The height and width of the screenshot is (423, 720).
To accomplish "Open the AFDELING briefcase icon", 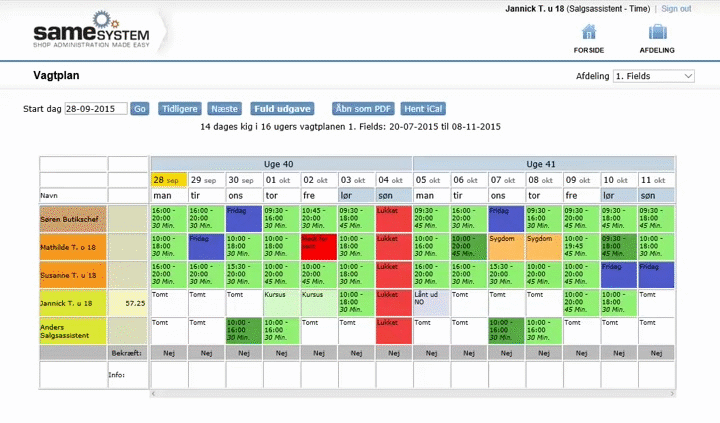I will [x=657, y=33].
